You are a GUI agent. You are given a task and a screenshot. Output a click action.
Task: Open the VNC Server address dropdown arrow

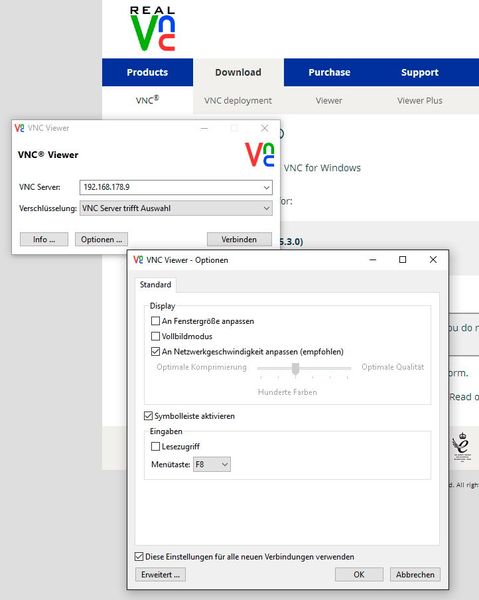point(266,188)
